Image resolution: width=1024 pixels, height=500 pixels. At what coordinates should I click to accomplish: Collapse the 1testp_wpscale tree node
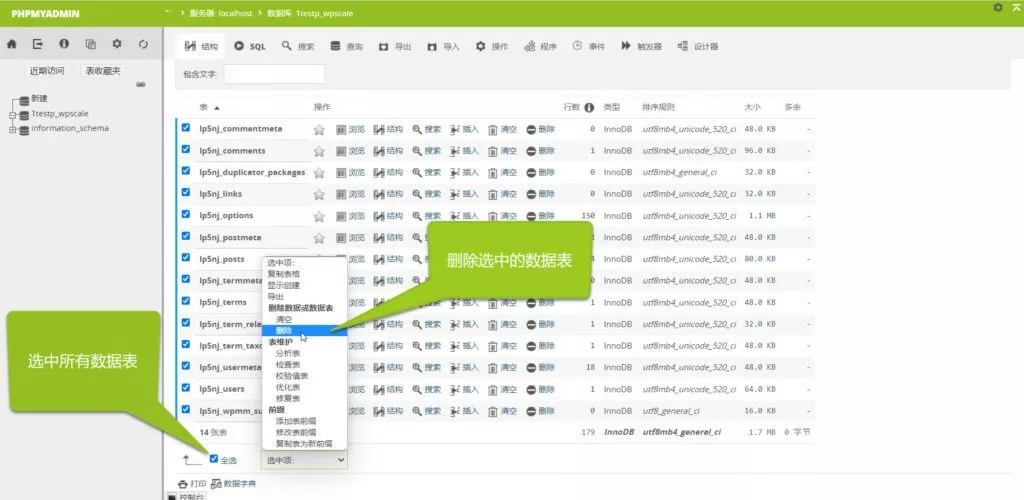tap(12, 116)
